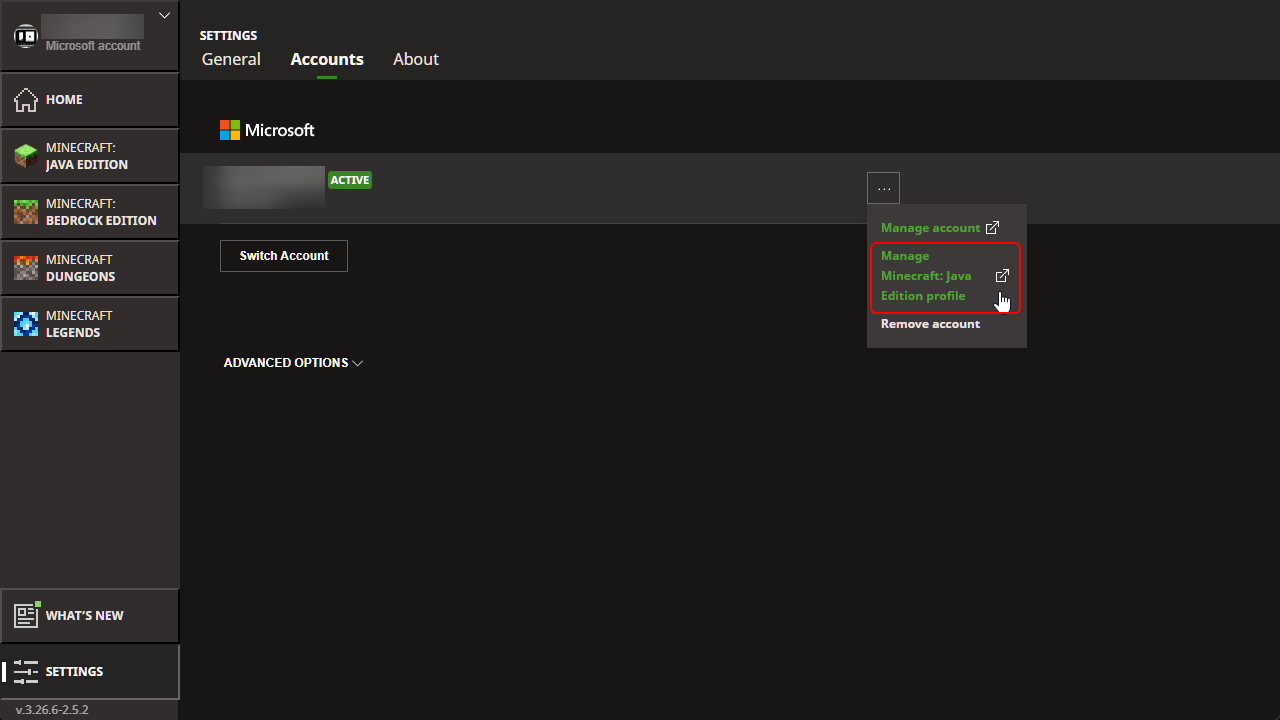Expand the account switcher chevron at top left
Viewport: 1280px width, 720px height.
tap(165, 15)
